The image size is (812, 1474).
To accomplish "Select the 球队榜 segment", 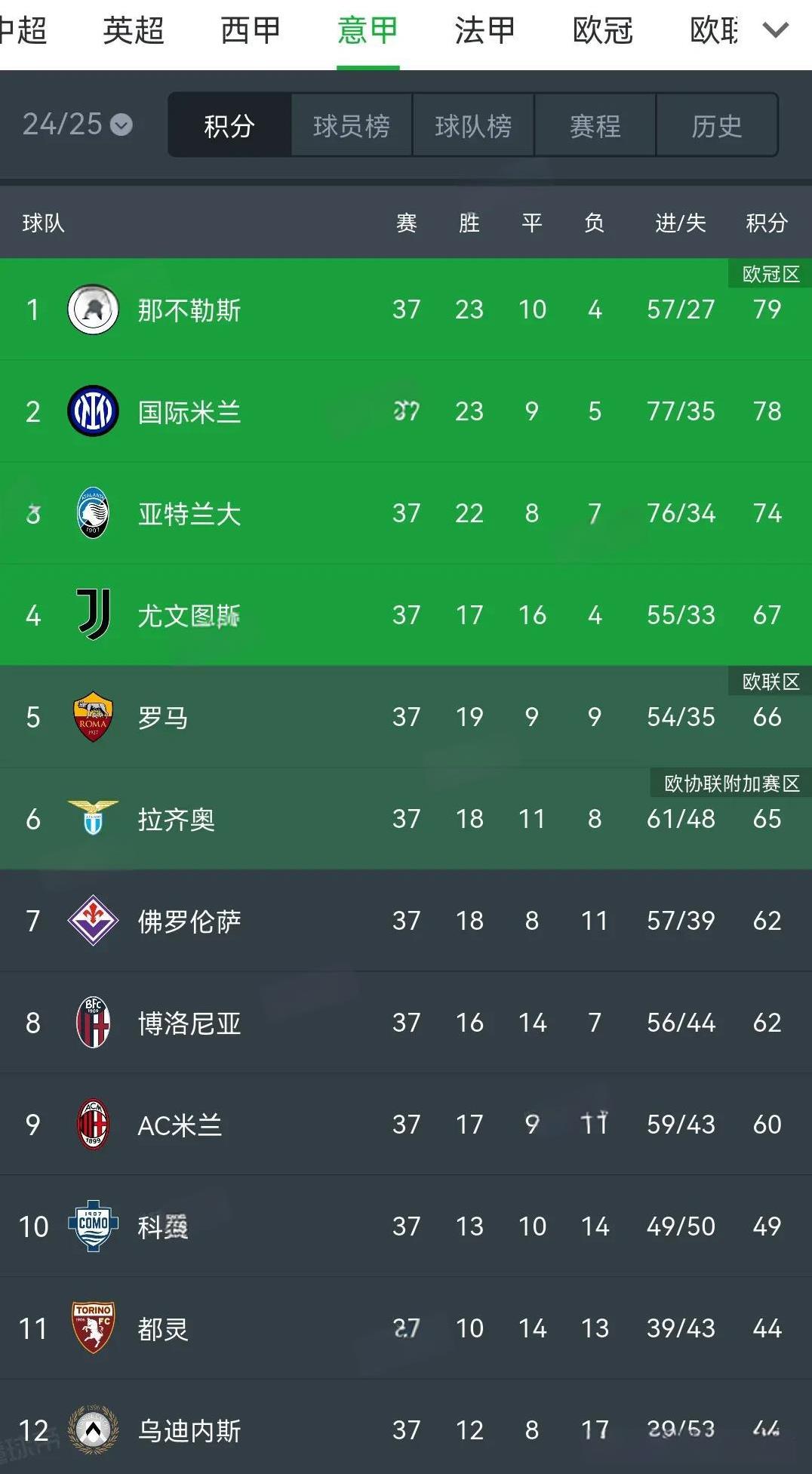I will [x=474, y=125].
